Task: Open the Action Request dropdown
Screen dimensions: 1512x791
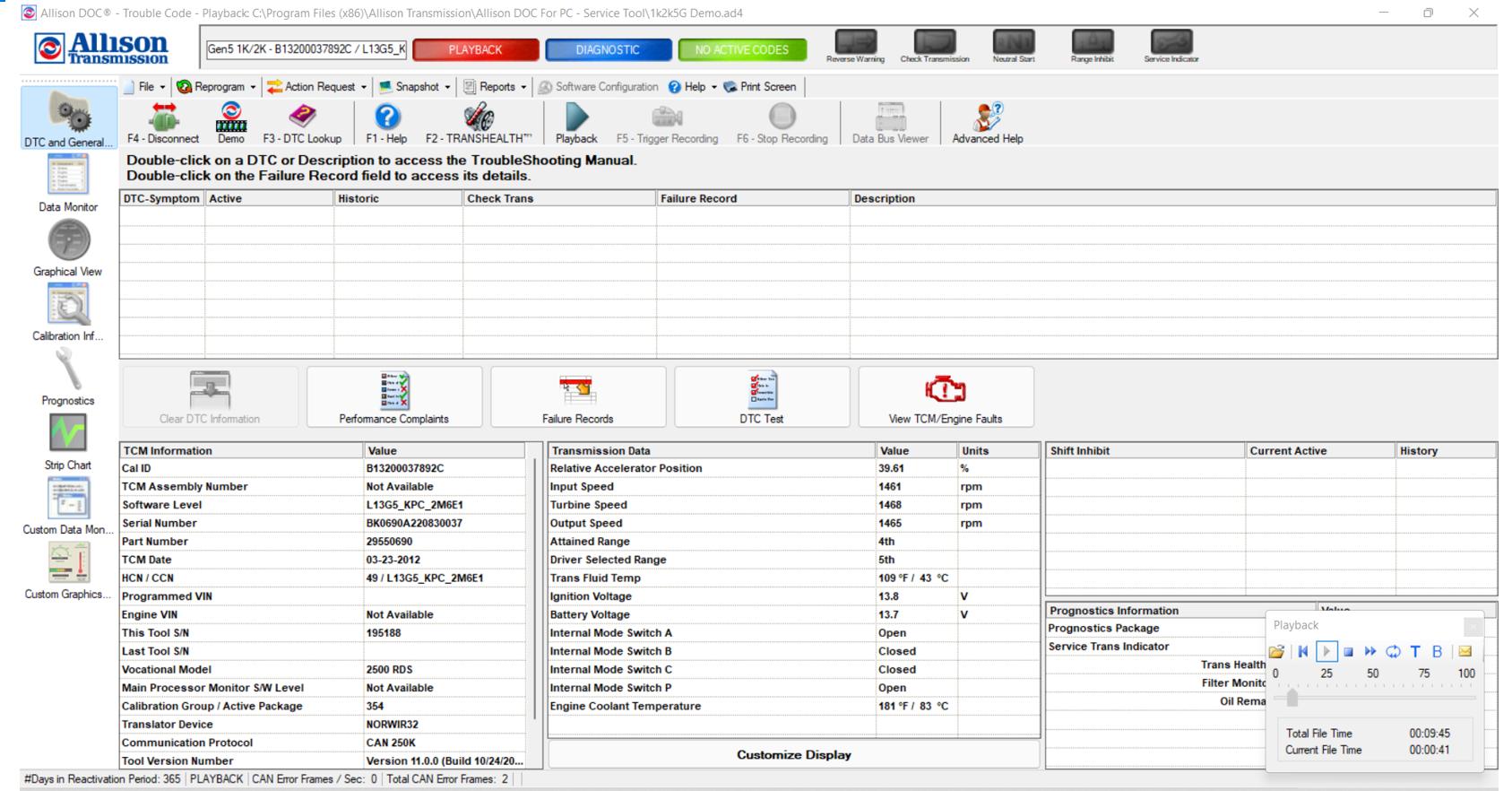Action: 318,87
